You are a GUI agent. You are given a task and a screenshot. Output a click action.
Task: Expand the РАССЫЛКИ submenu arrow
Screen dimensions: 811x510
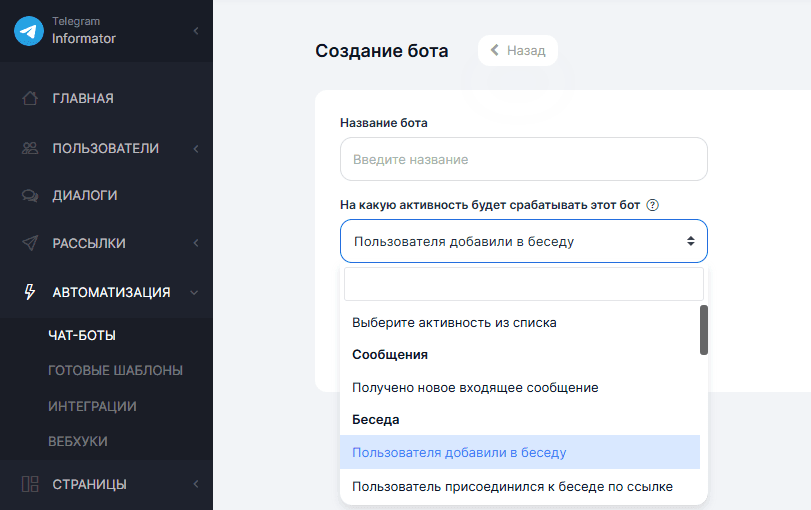click(196, 243)
